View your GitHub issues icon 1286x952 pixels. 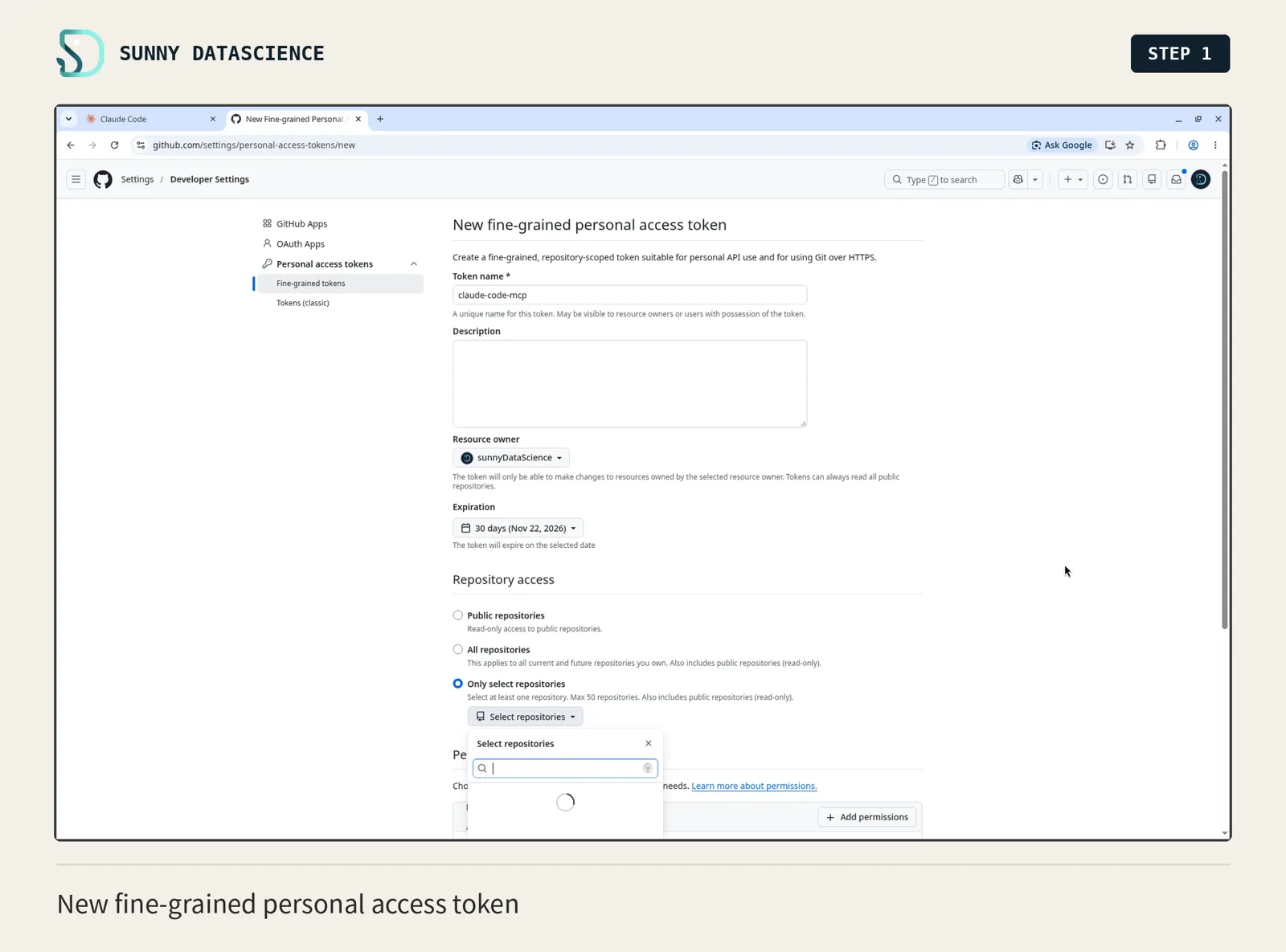[1103, 179]
